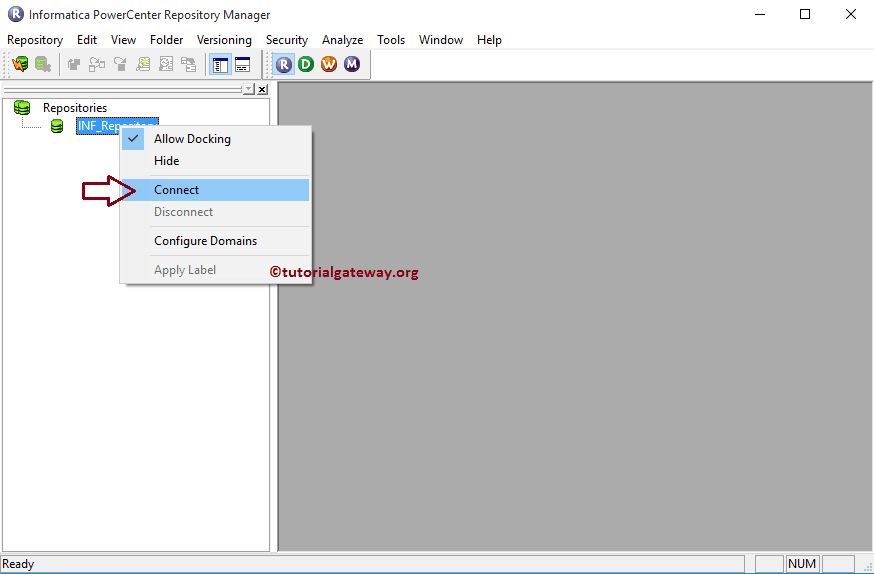This screenshot has width=874, height=574.
Task: Open the Folder menu
Action: [166, 40]
